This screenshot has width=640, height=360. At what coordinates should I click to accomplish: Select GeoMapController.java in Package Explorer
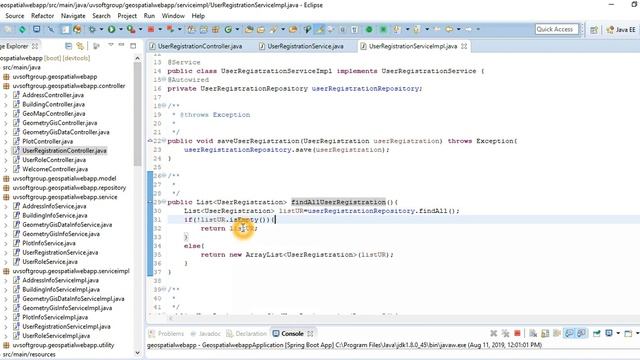click(x=53, y=113)
